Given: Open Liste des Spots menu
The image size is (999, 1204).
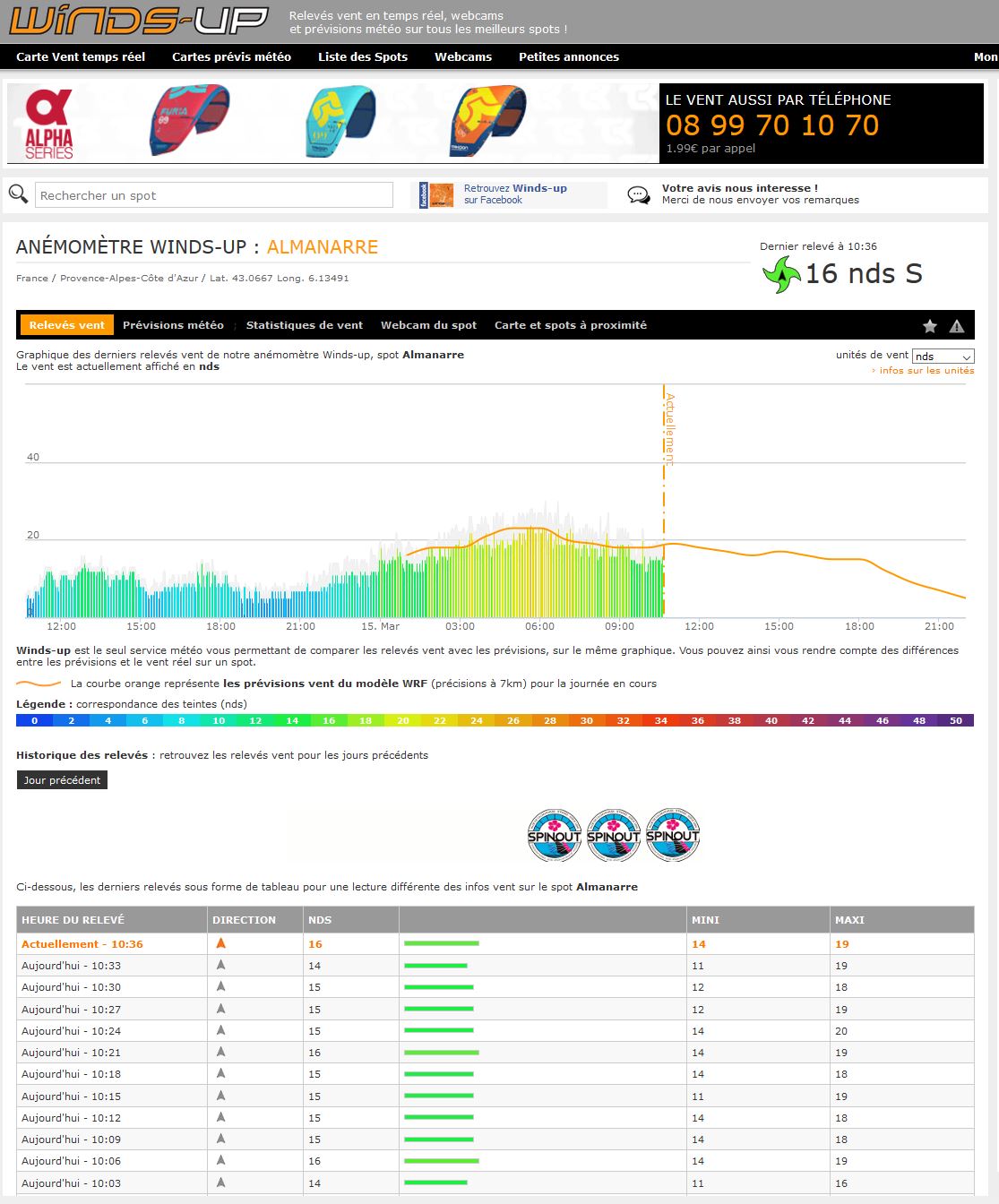Looking at the screenshot, I should (x=363, y=56).
